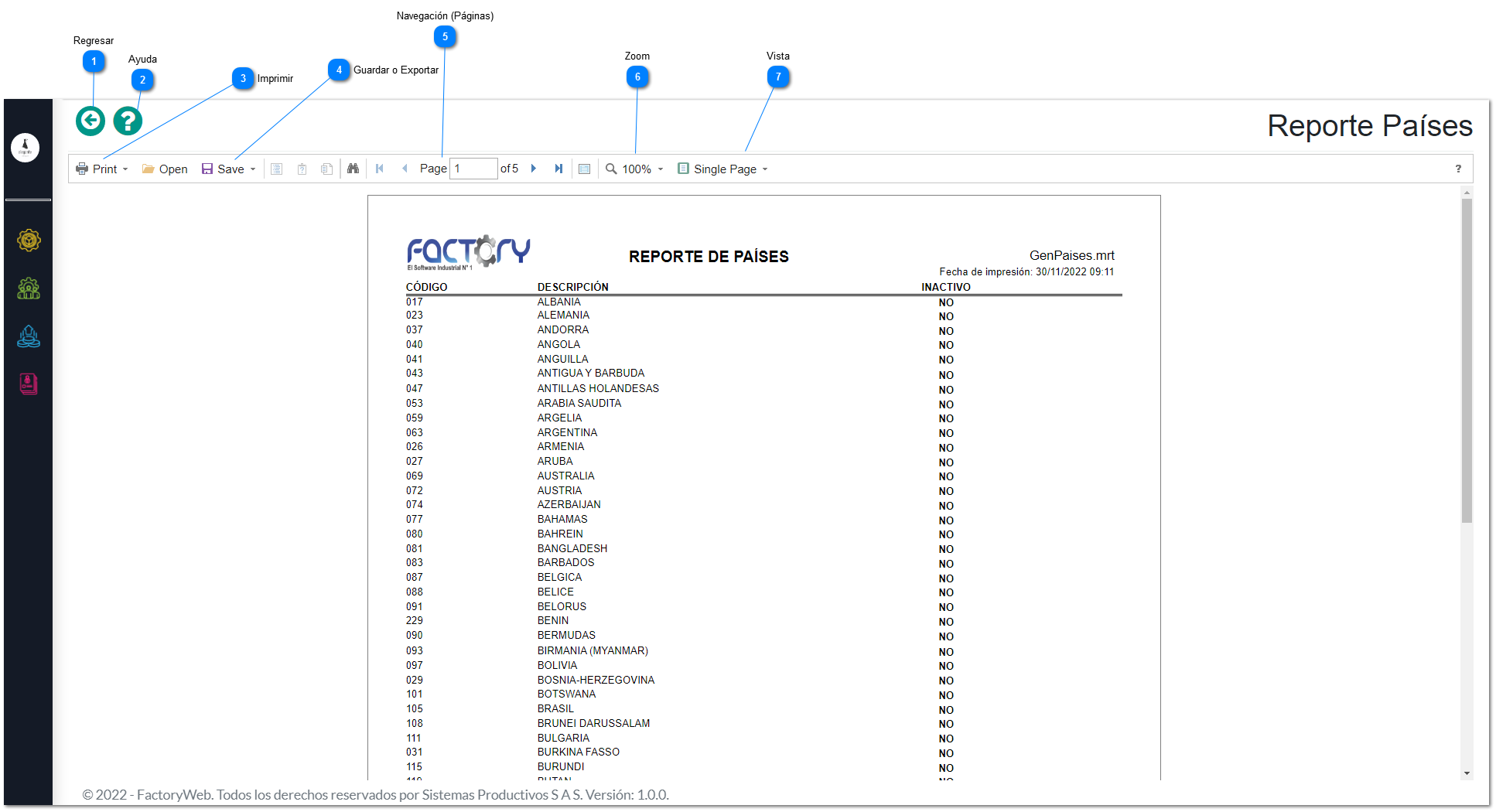Open the yellow gear module in the sidebar
This screenshot has height=812, width=1496.
click(29, 241)
